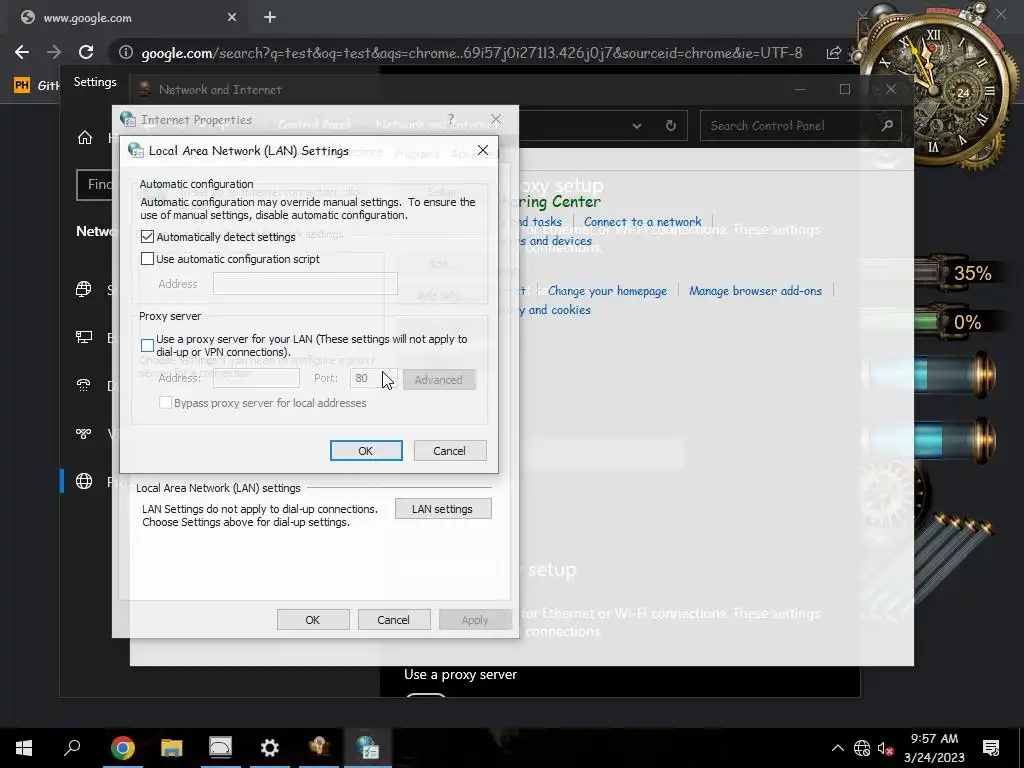Show hidden system tray icons
This screenshot has width=1024, height=768.
click(837, 748)
